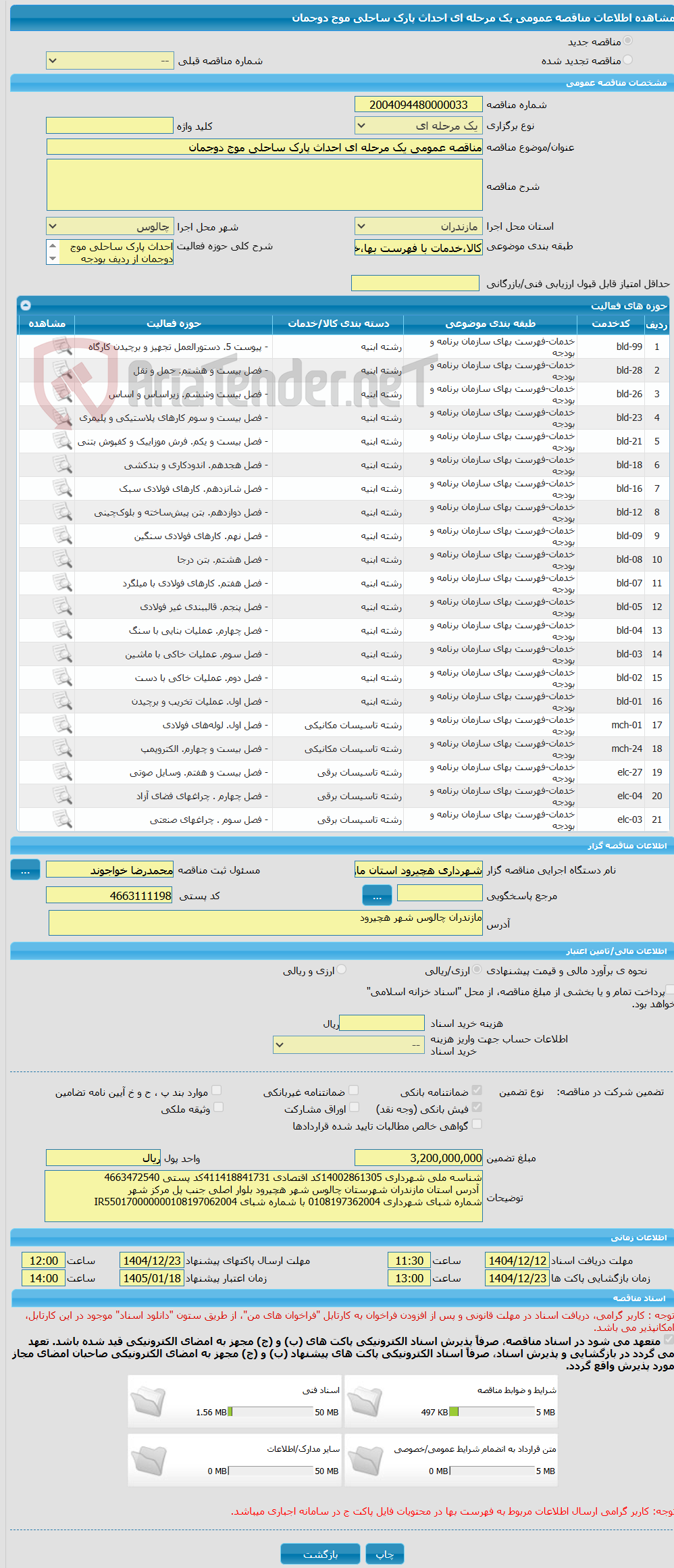Toggle the ضمانتنامه بانکی checkbox
Image resolution: width=674 pixels, height=1568 pixels.
click(x=477, y=1090)
